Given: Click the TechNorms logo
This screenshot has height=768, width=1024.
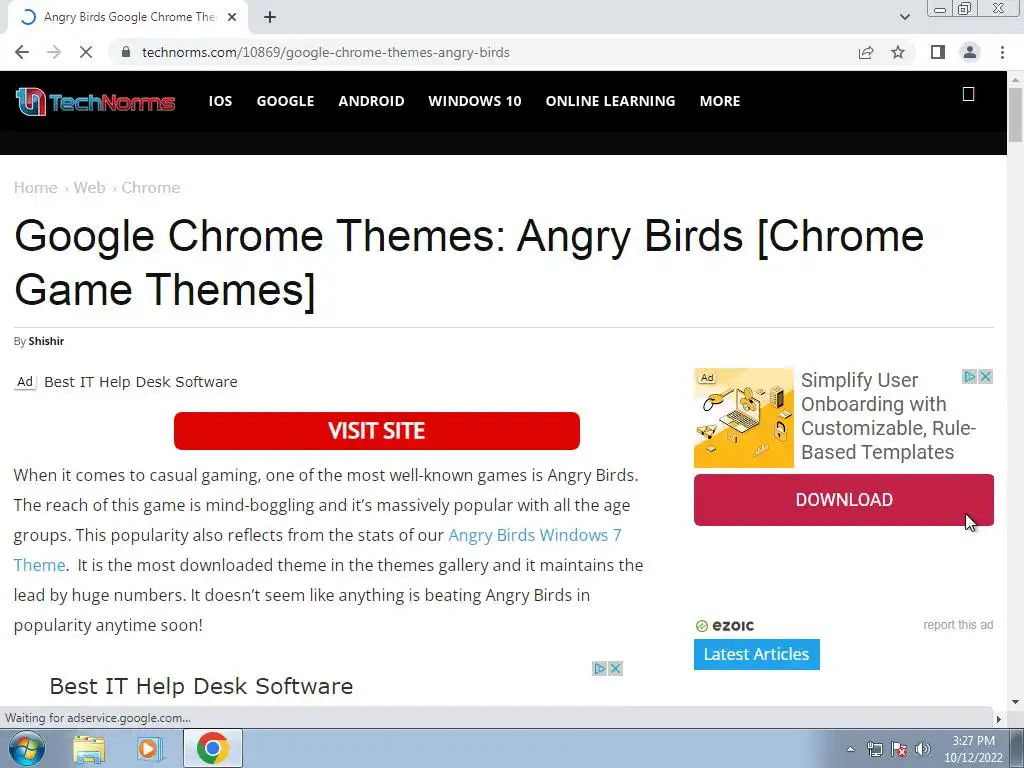Looking at the screenshot, I should (x=95, y=101).
